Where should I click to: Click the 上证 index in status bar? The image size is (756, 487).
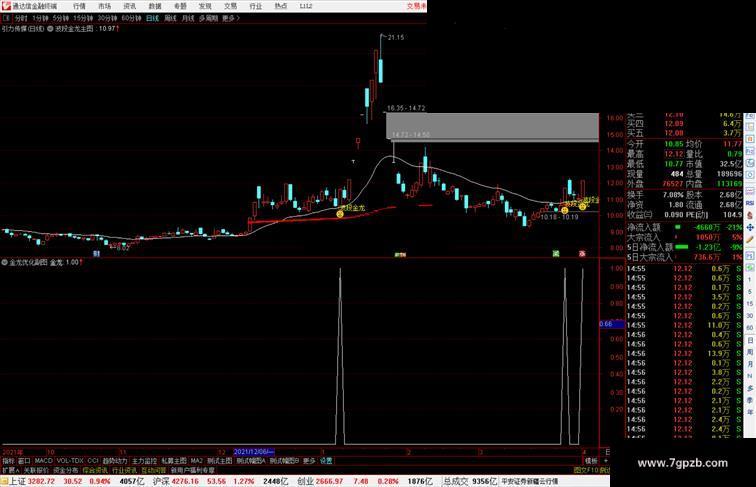[18, 481]
